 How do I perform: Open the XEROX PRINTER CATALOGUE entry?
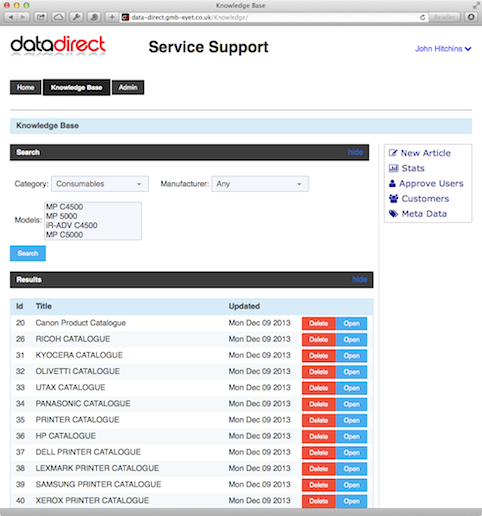pos(351,501)
